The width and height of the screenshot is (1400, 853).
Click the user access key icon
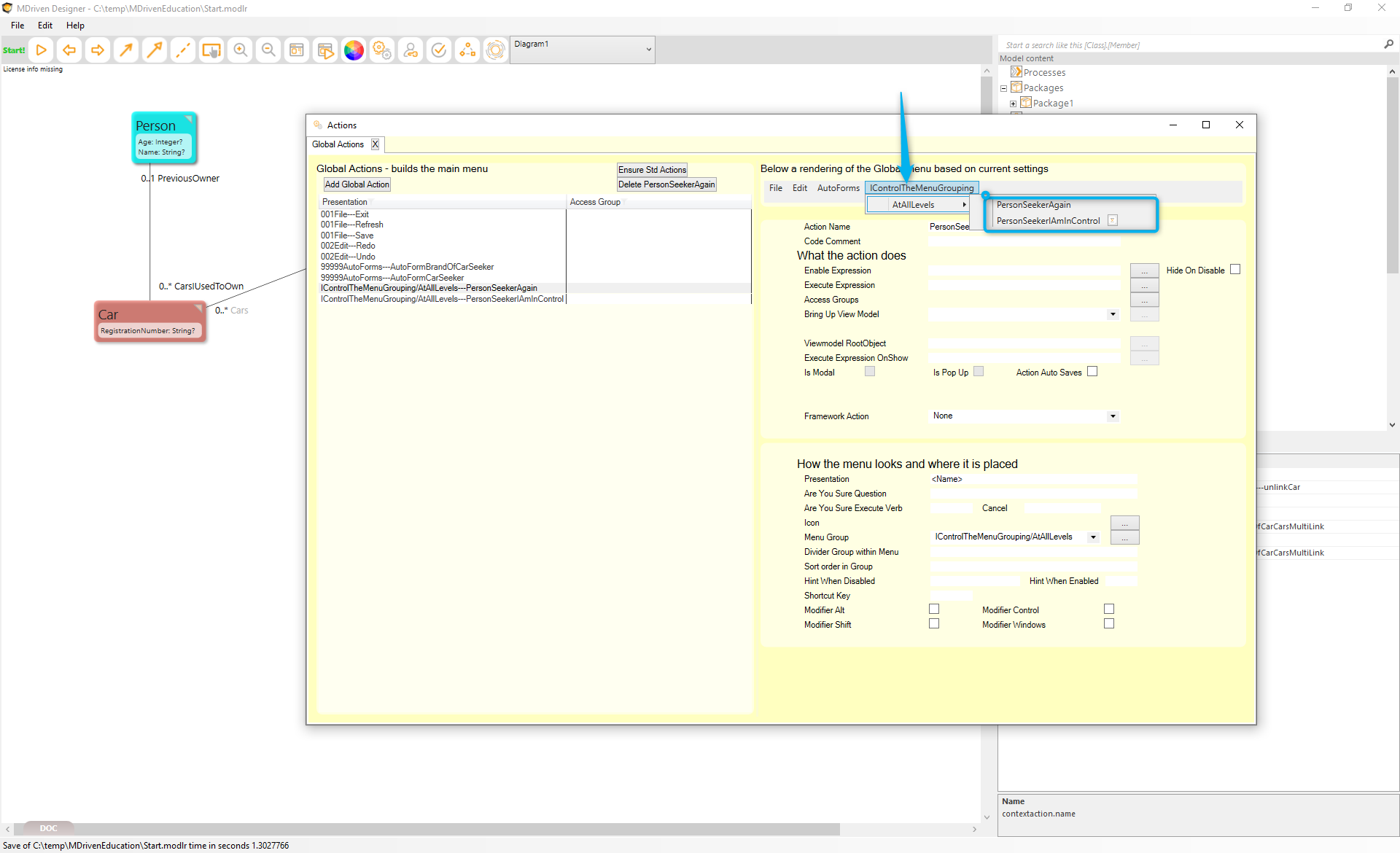point(411,50)
